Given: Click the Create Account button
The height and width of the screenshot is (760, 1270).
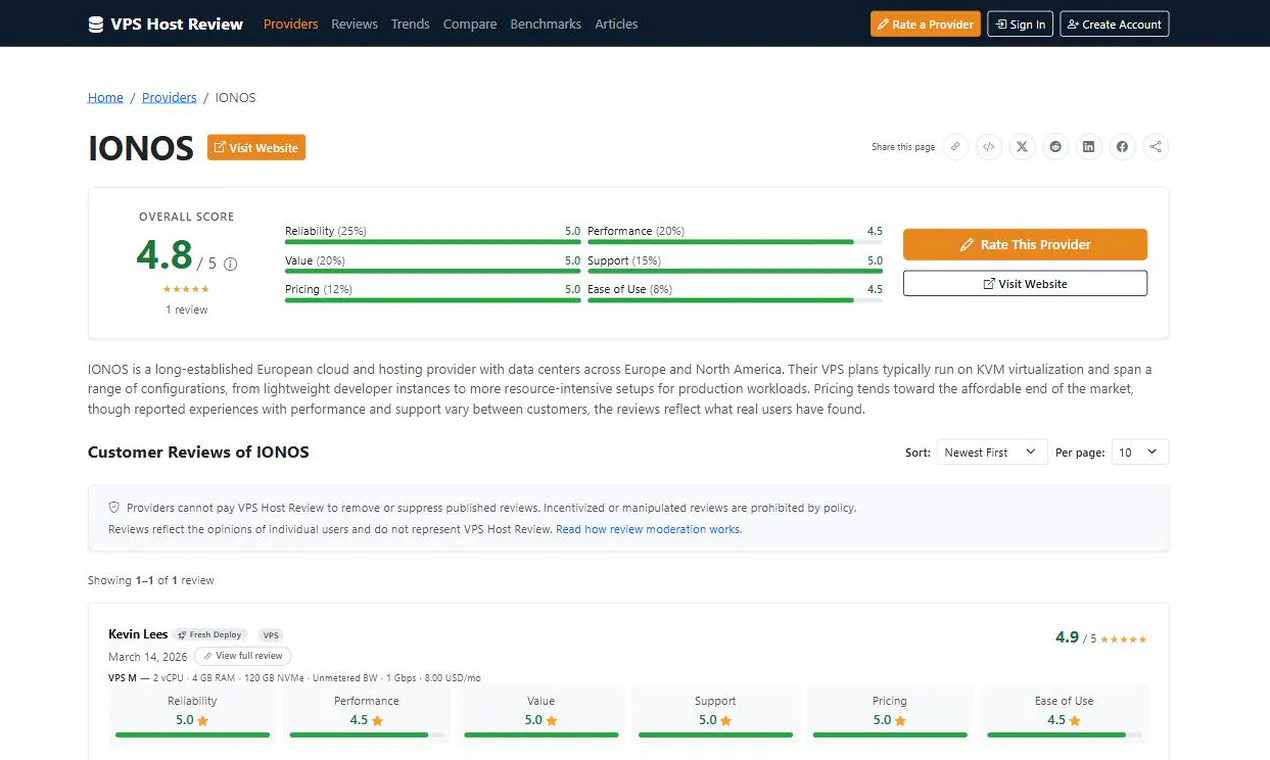Looking at the screenshot, I should pyautogui.click(x=1114, y=24).
